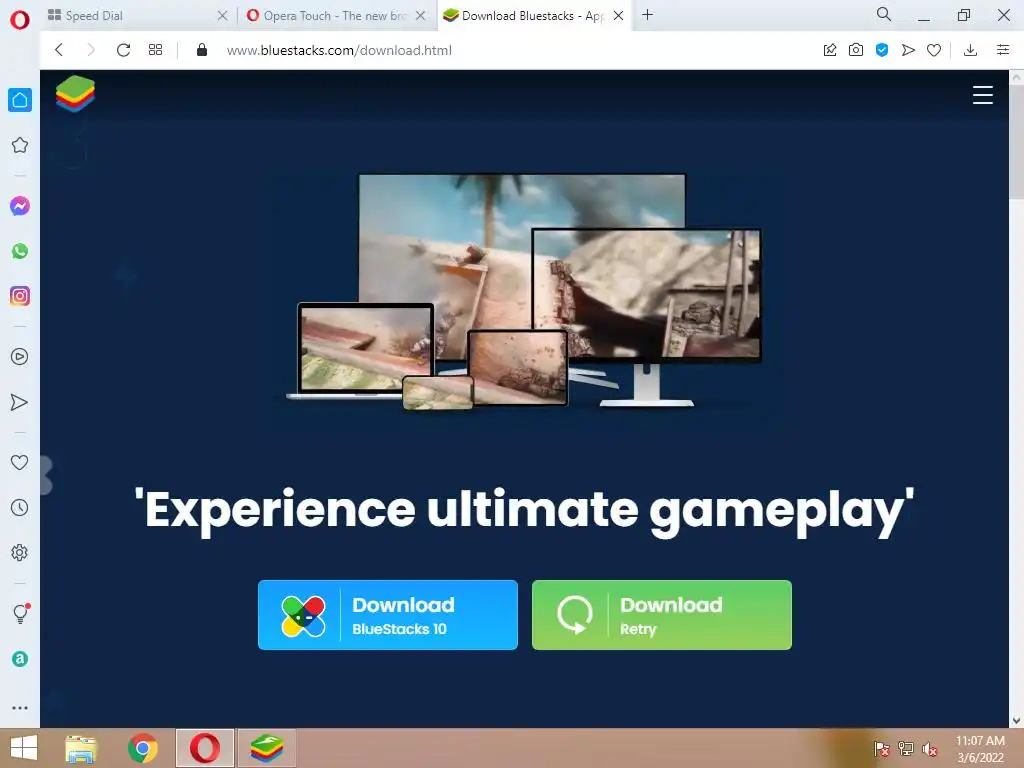1024x768 pixels.
Task: Click the scrollbar down arrow
Action: (x=1017, y=721)
